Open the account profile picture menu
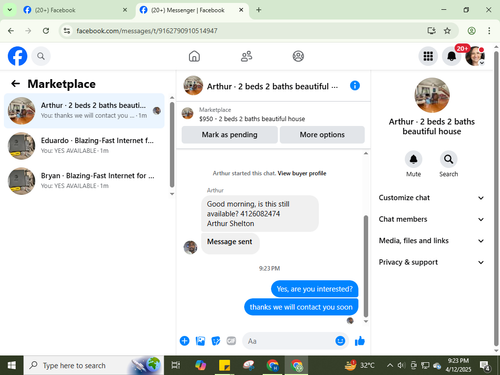Image resolution: width=500 pixels, height=375 pixels. tap(475, 56)
